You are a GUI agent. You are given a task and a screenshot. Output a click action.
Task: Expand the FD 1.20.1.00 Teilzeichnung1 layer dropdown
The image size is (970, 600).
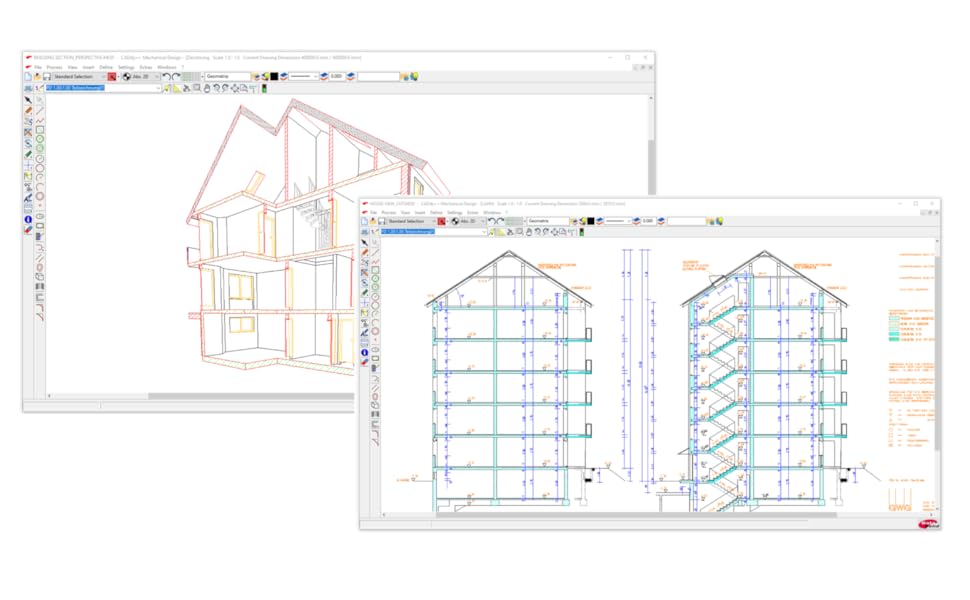pyautogui.click(x=484, y=231)
